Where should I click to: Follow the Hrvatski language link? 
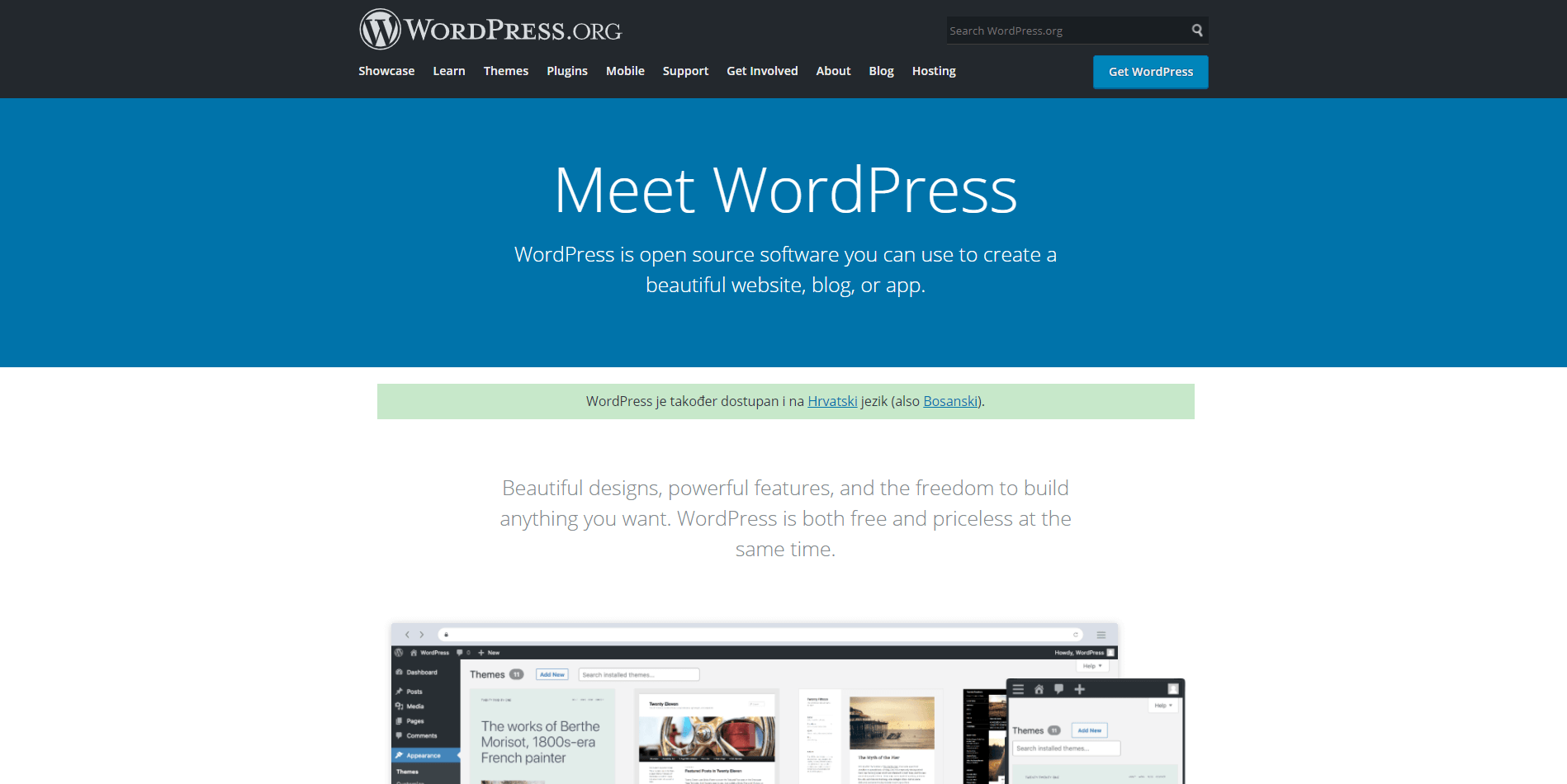(x=832, y=401)
